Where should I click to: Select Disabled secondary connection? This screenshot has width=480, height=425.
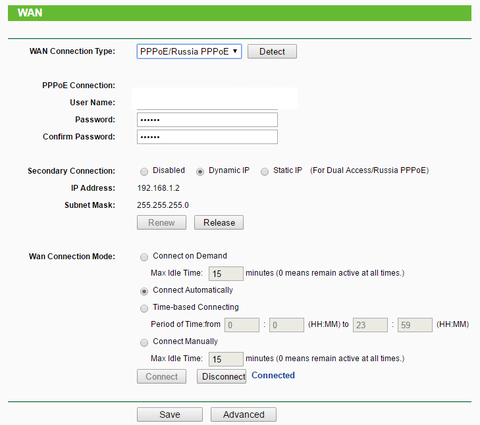click(144, 172)
